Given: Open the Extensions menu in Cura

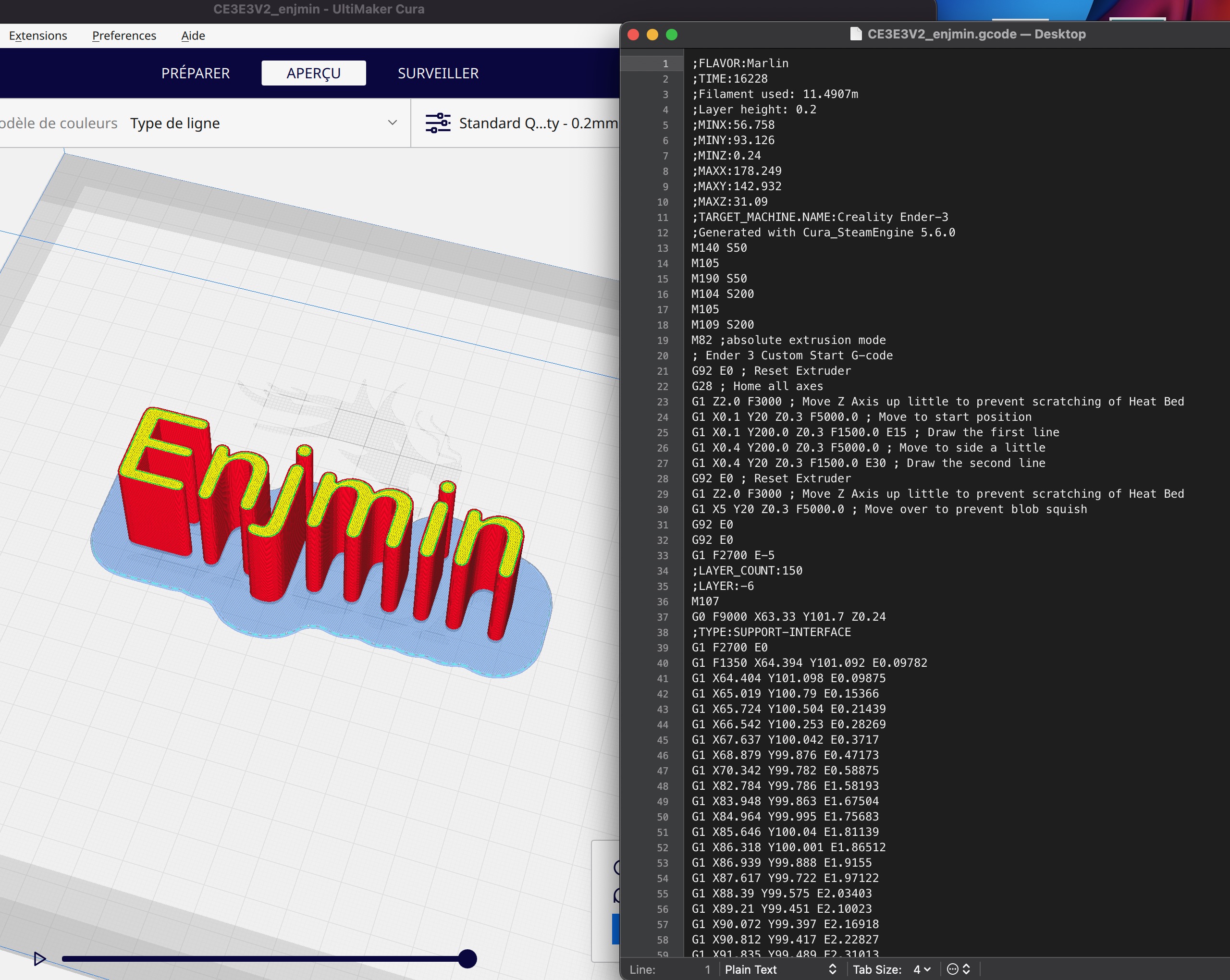Looking at the screenshot, I should 38,36.
